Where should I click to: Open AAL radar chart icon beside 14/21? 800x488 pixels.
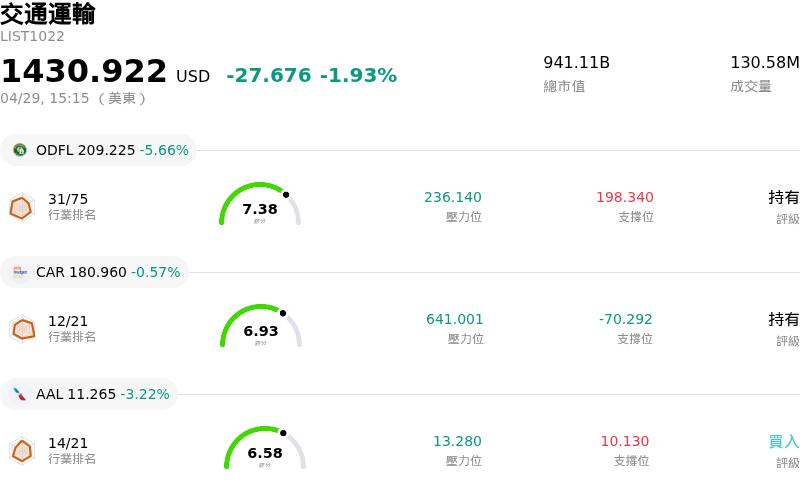click(x=22, y=451)
